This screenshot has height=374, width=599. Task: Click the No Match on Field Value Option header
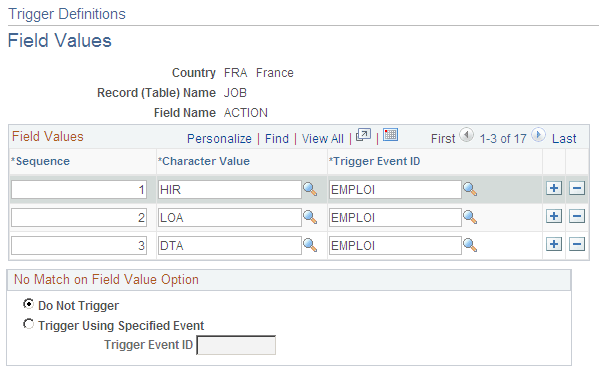(106, 280)
